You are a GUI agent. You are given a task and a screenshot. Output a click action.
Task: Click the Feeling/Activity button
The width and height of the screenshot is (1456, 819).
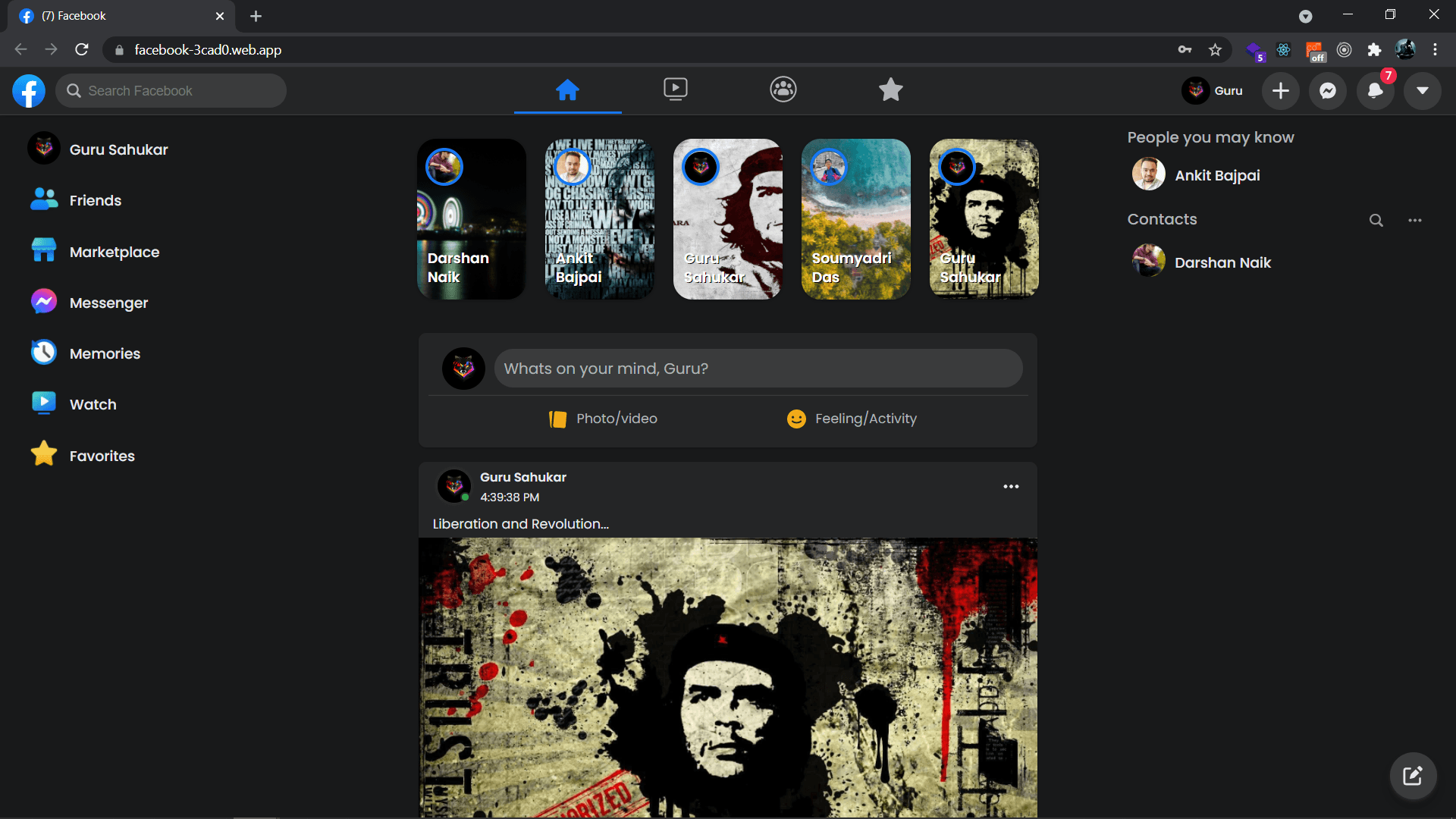[852, 419]
